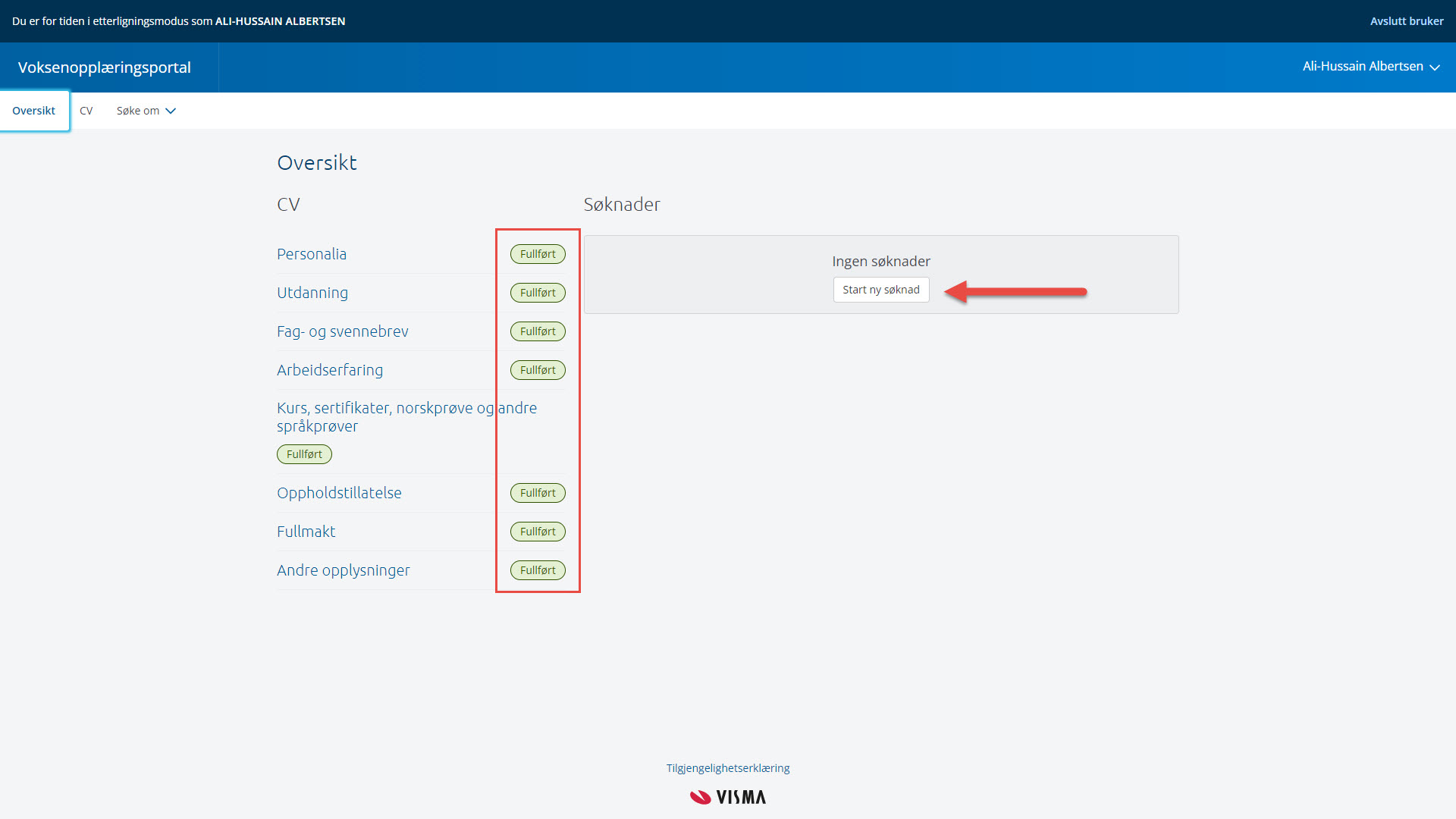Switch to the CV tab

pos(86,111)
